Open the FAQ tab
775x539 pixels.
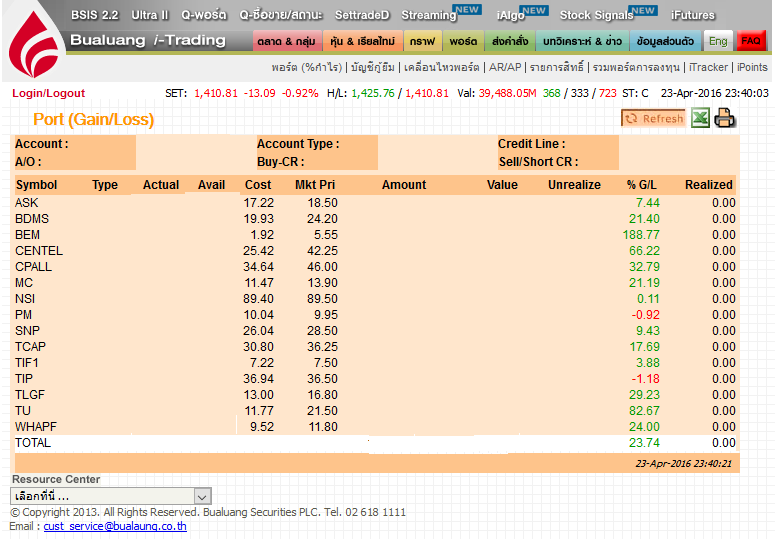[x=751, y=42]
